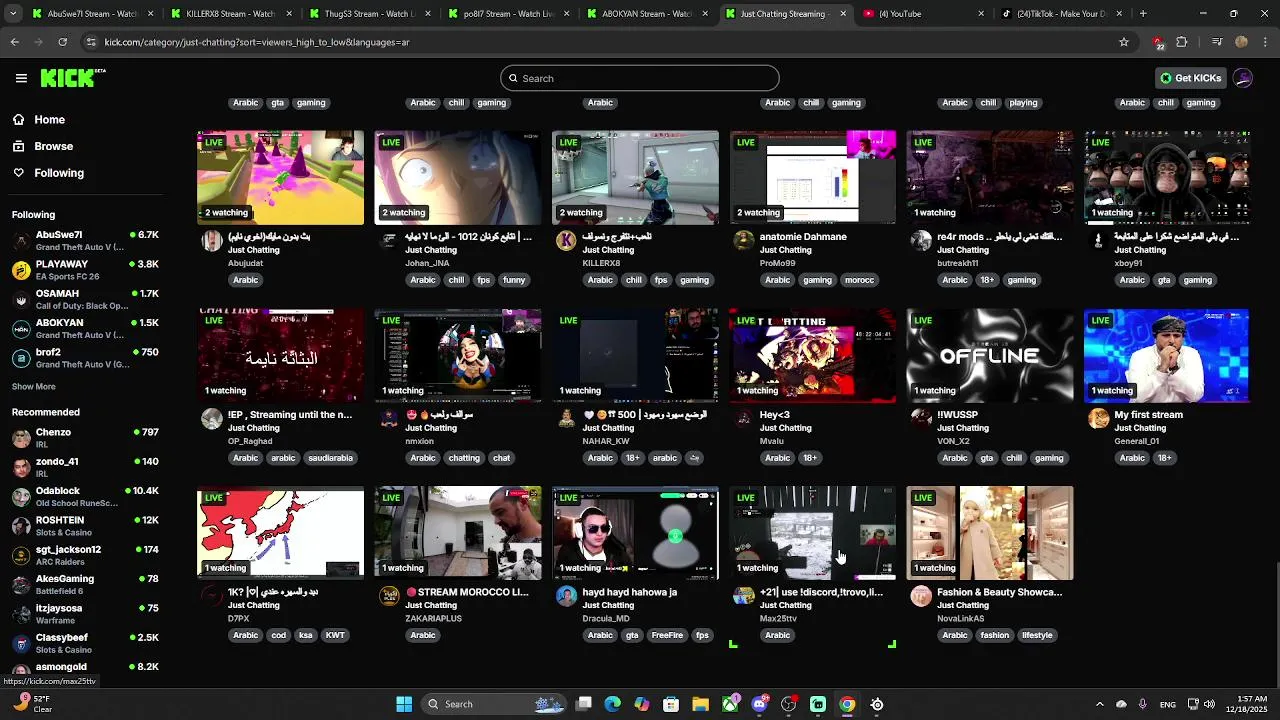Open the Browse sidebar item
The image size is (1280, 720).
click(x=53, y=146)
